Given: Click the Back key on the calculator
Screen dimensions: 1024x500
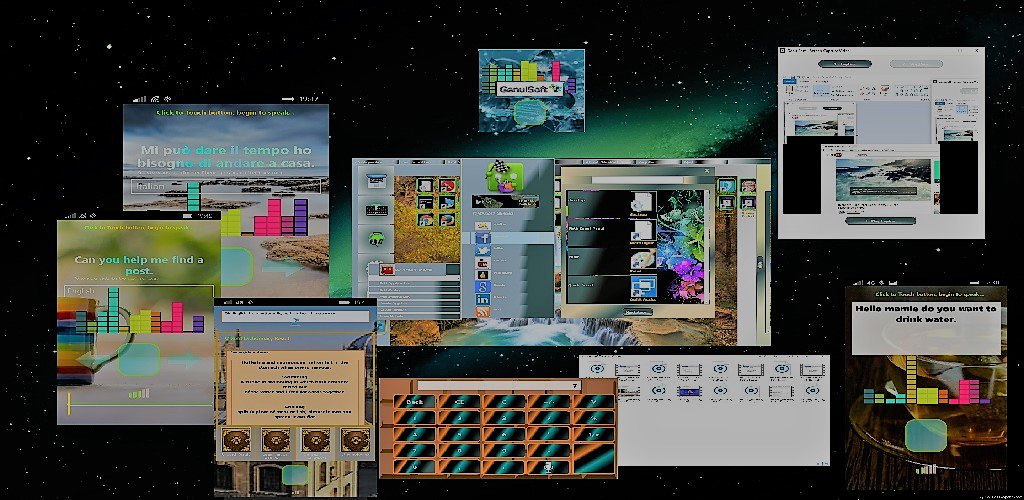Looking at the screenshot, I should pyautogui.click(x=414, y=402).
